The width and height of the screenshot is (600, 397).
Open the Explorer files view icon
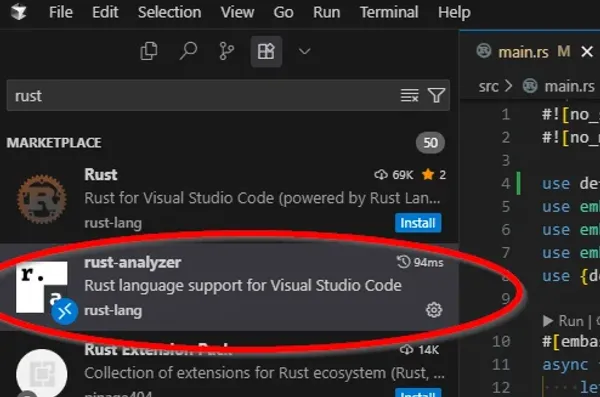[x=148, y=51]
